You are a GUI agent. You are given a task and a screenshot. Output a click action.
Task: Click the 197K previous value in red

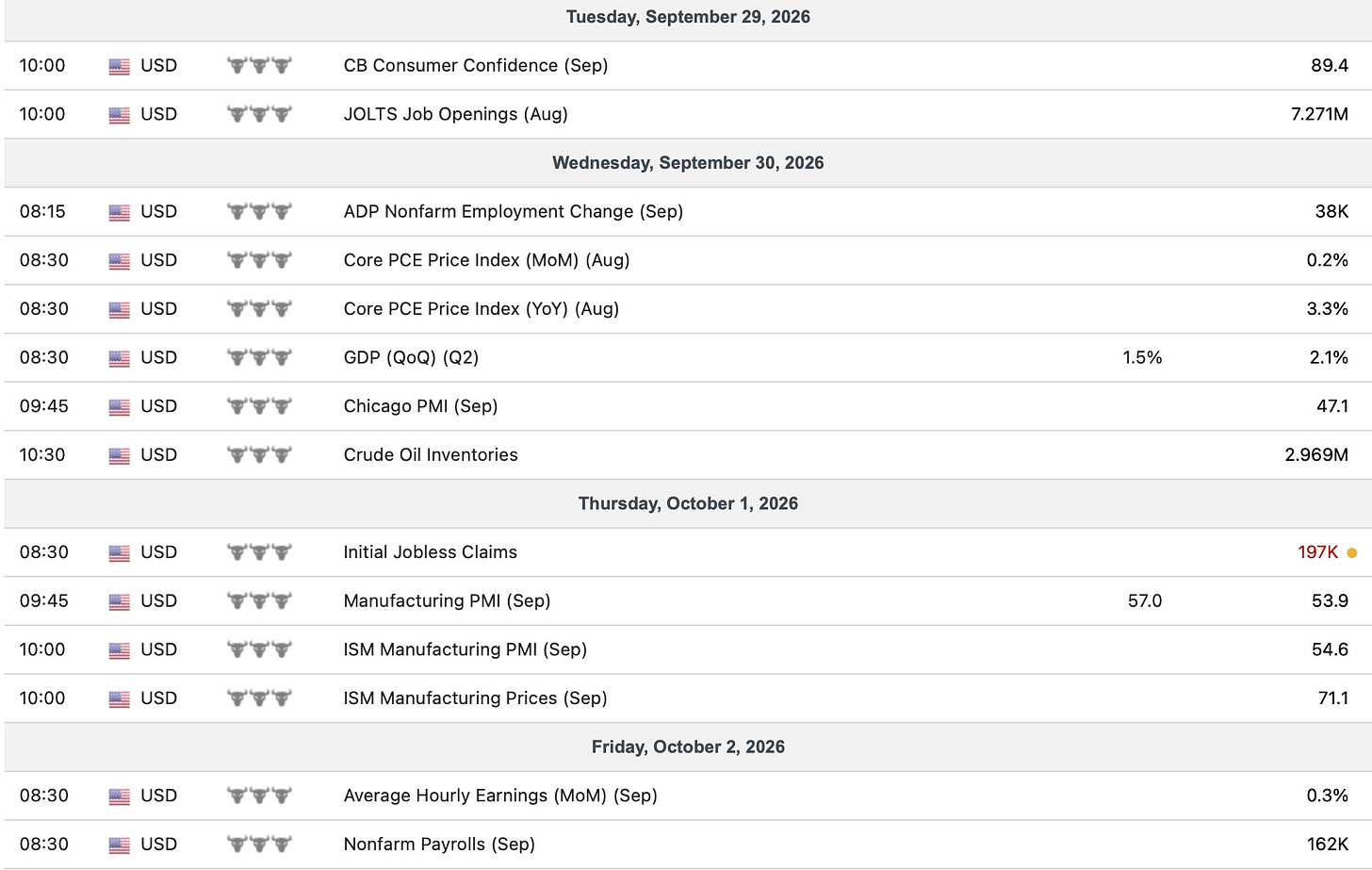1317,552
